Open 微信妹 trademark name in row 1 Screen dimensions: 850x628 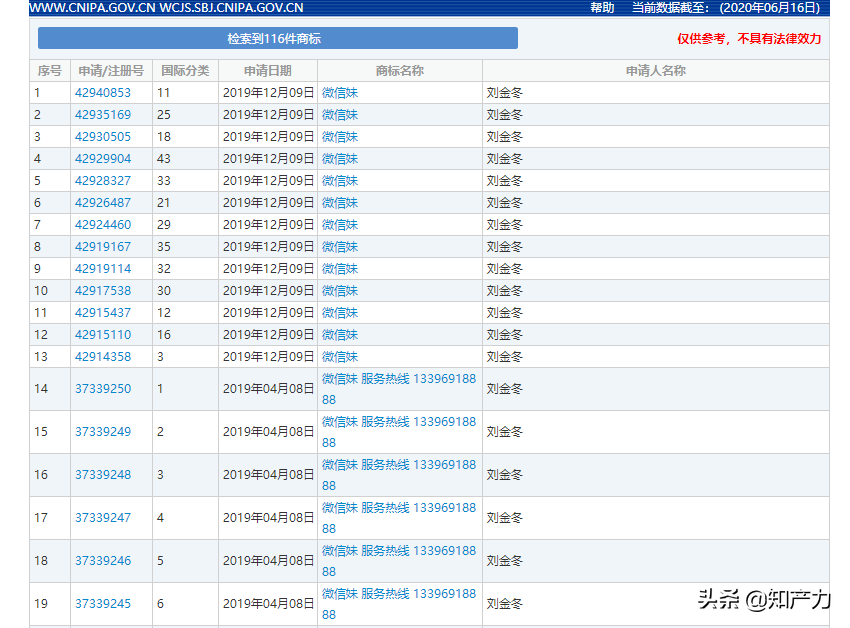[x=340, y=93]
